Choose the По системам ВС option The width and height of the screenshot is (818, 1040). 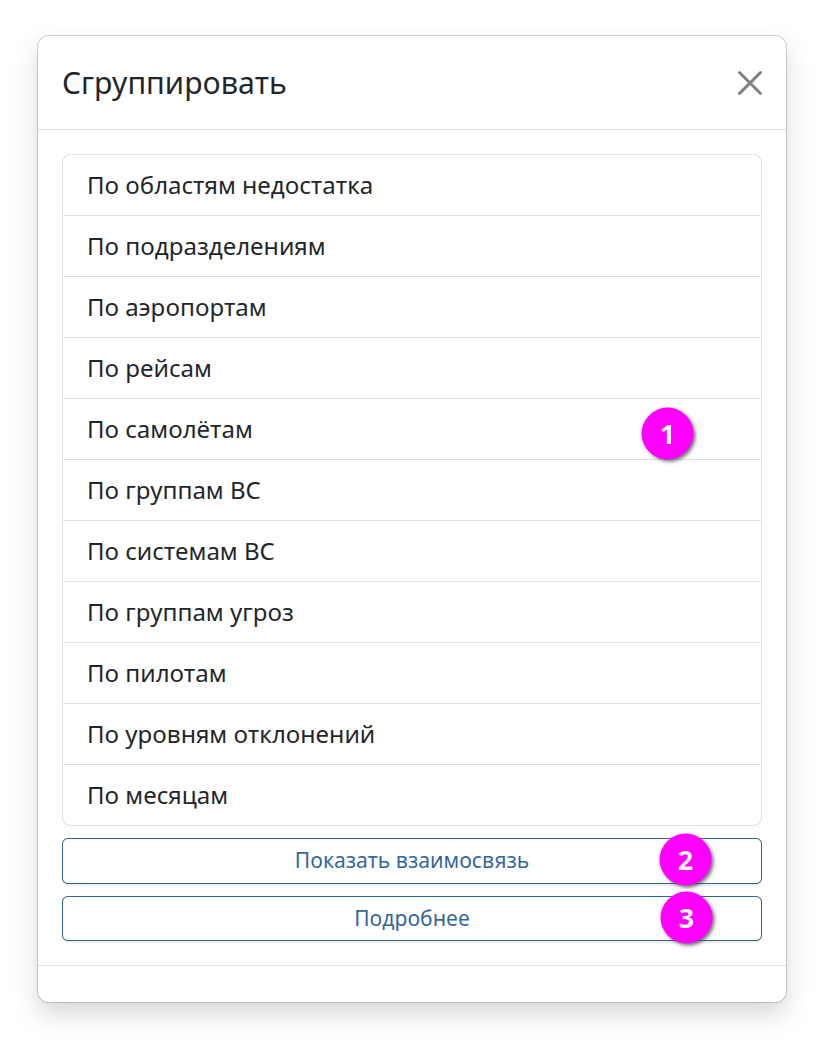point(181,552)
